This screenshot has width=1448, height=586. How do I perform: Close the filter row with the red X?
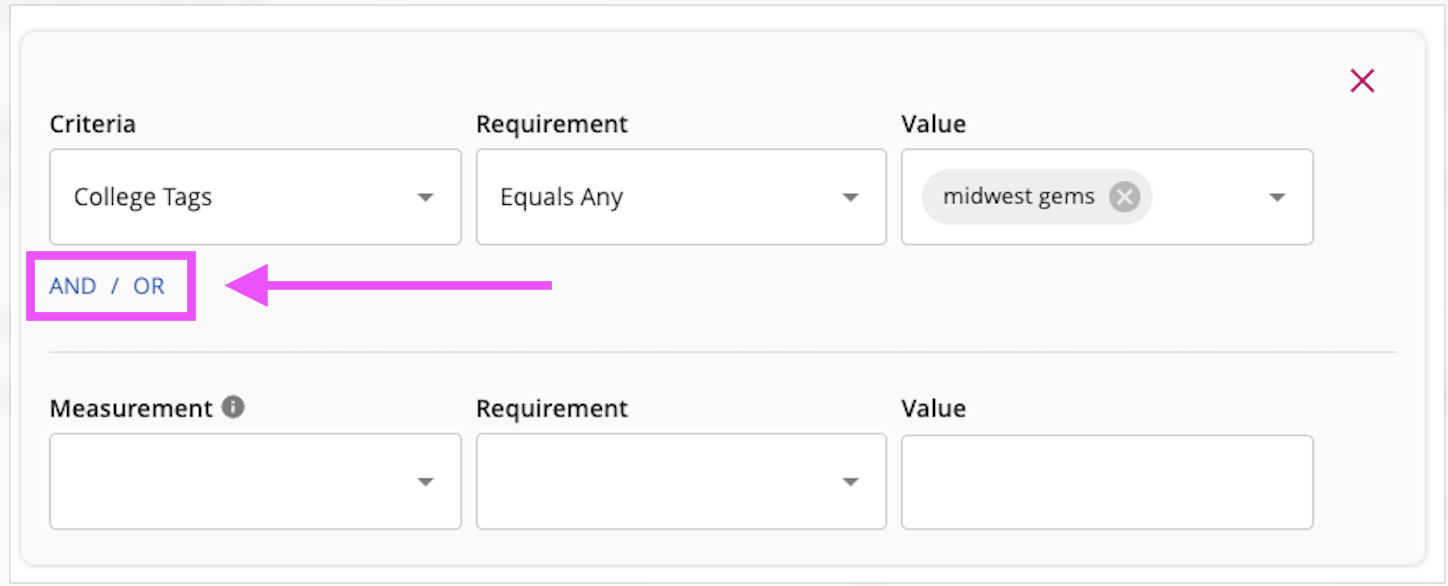point(1362,81)
